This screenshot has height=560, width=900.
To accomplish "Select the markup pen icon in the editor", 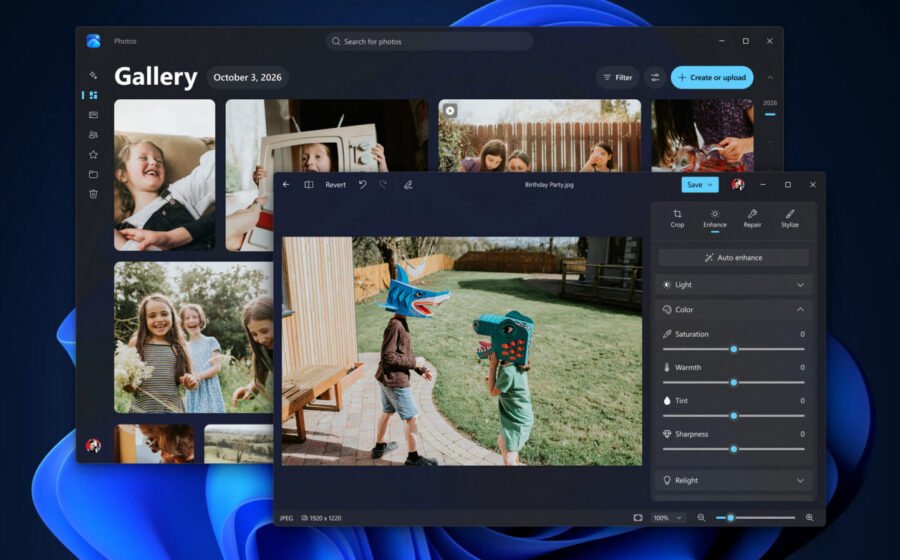I will [408, 185].
